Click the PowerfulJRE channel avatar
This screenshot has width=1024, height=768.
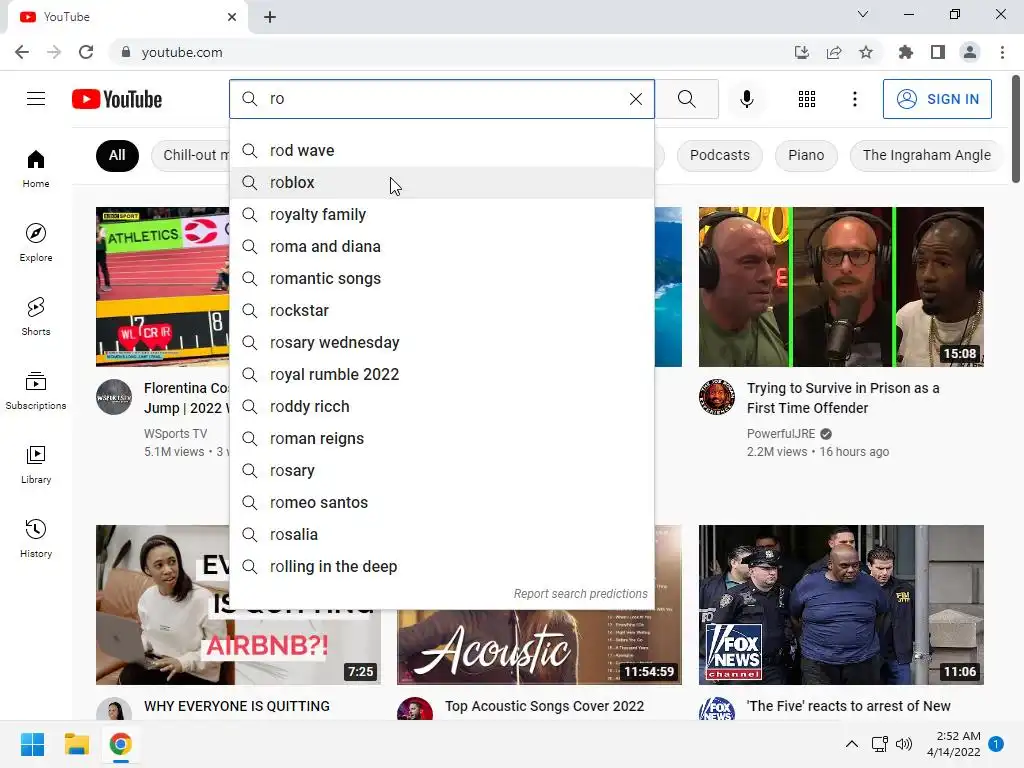(717, 397)
